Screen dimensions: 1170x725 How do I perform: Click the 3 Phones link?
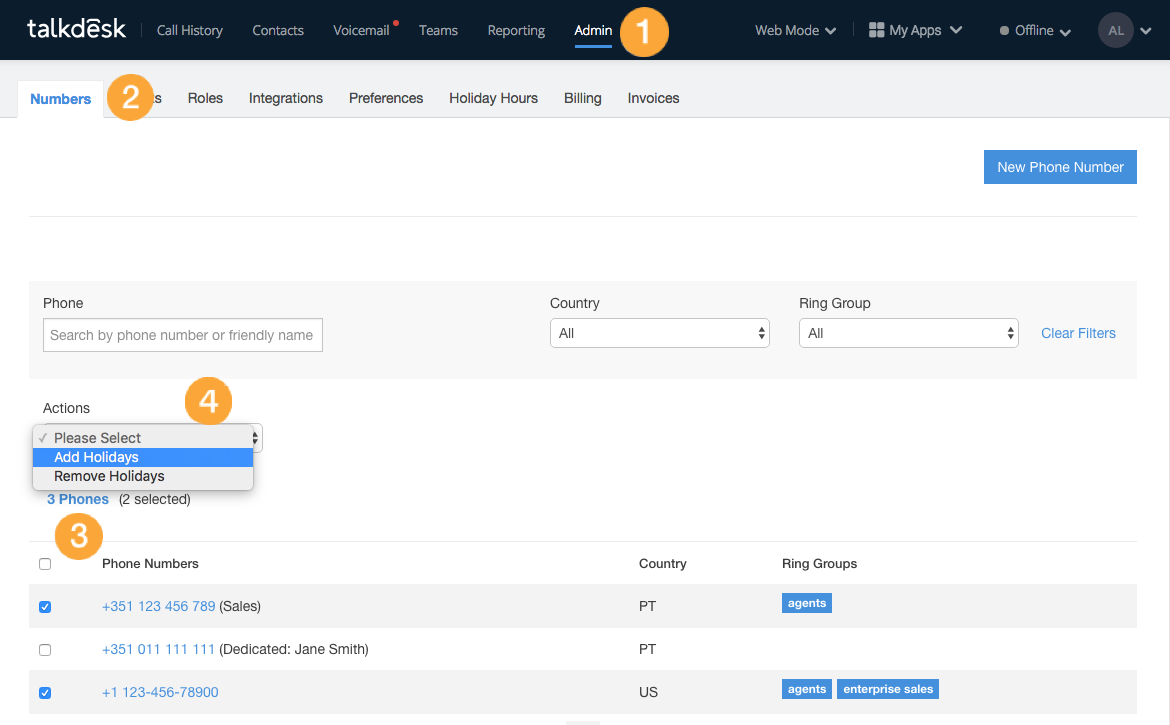[78, 500]
